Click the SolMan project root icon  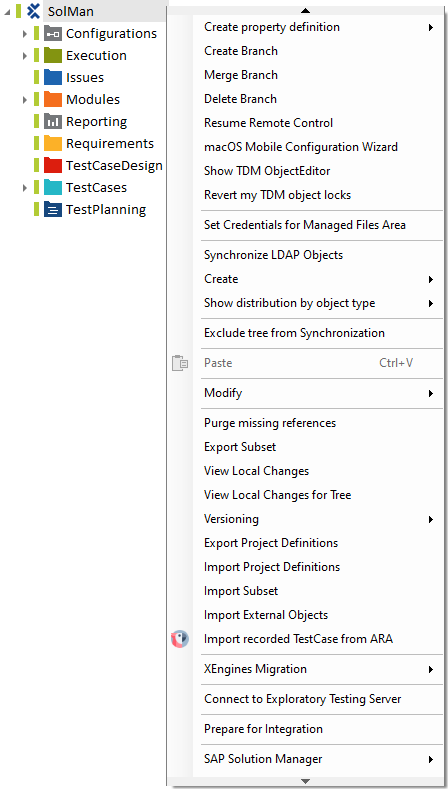click(x=33, y=11)
